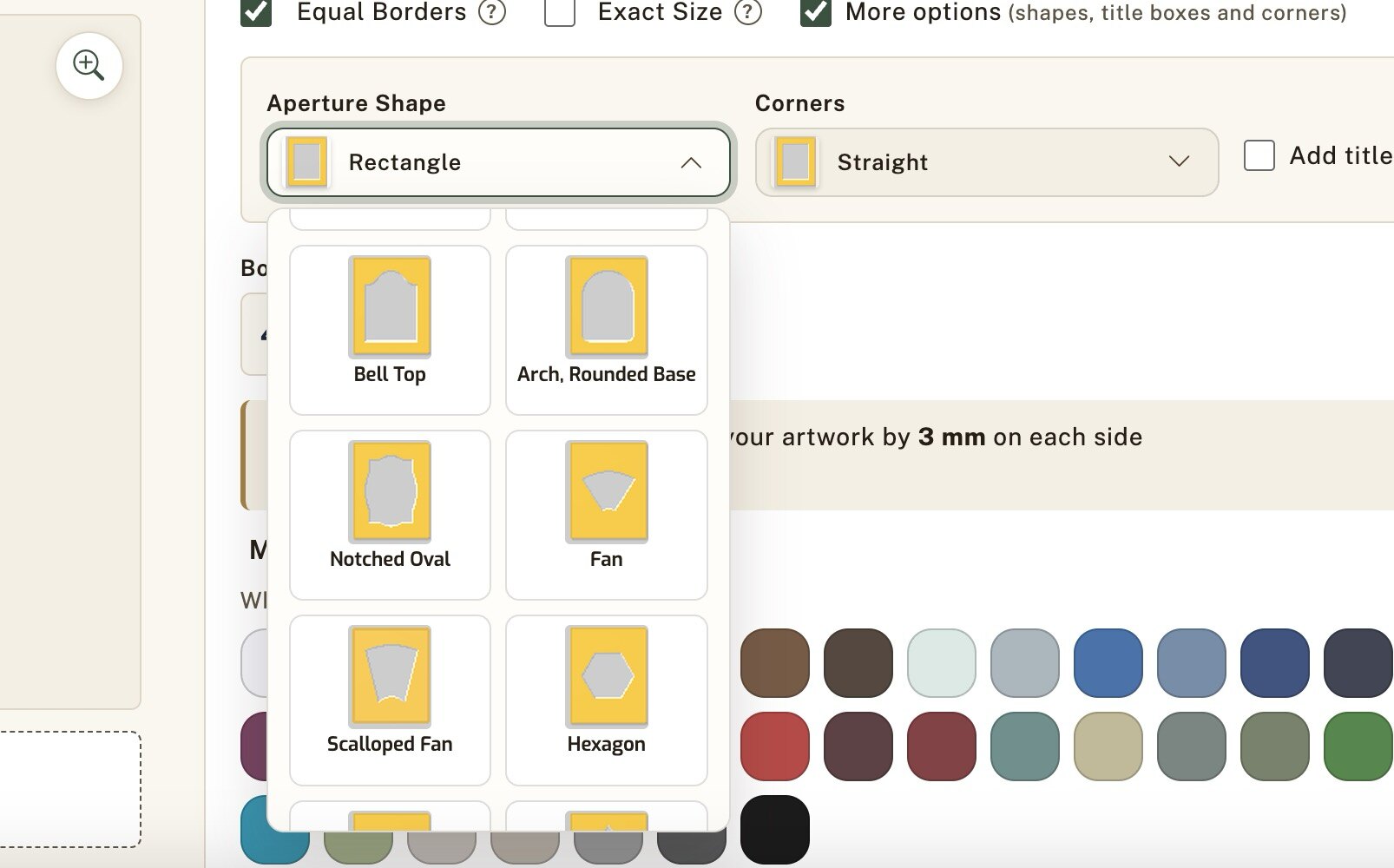
Task: Choose the black mount colour swatch
Action: 775,830
